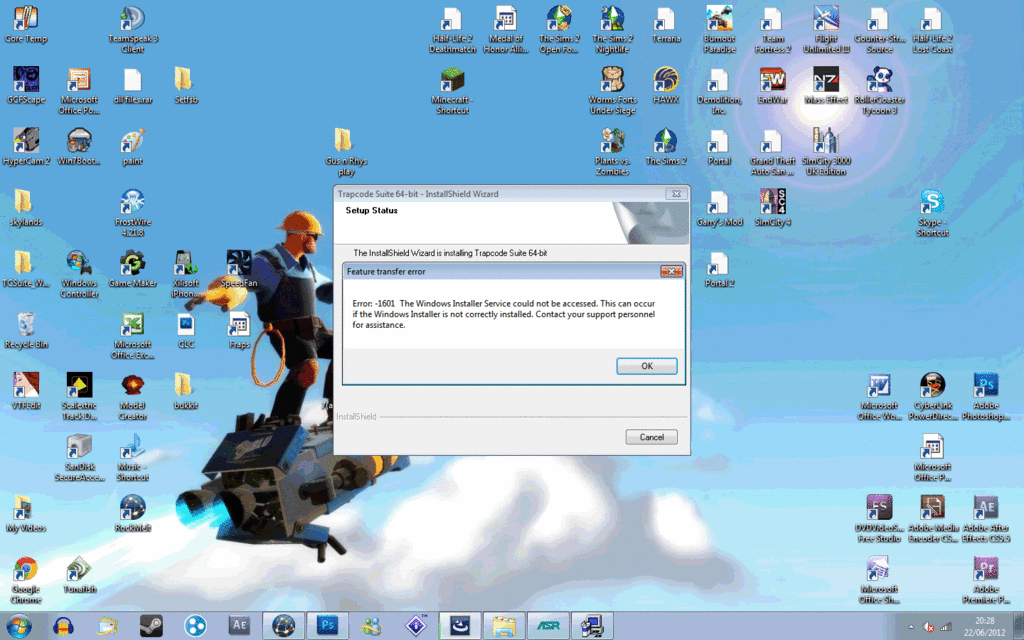This screenshot has width=1024, height=640.
Task: Open File Explorer folder in taskbar
Action: point(504,626)
